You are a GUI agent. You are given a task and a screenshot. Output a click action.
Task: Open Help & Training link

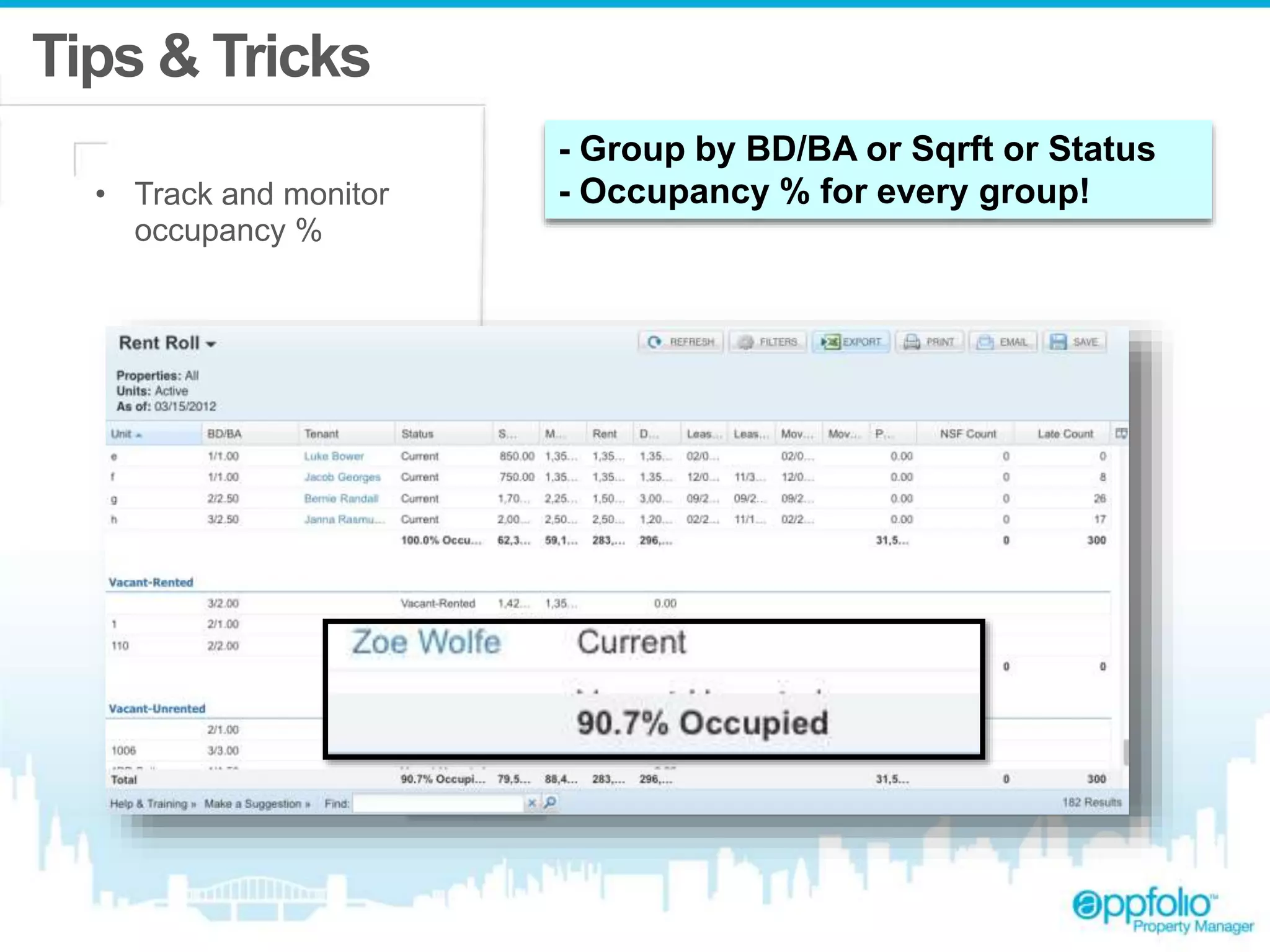pyautogui.click(x=153, y=804)
